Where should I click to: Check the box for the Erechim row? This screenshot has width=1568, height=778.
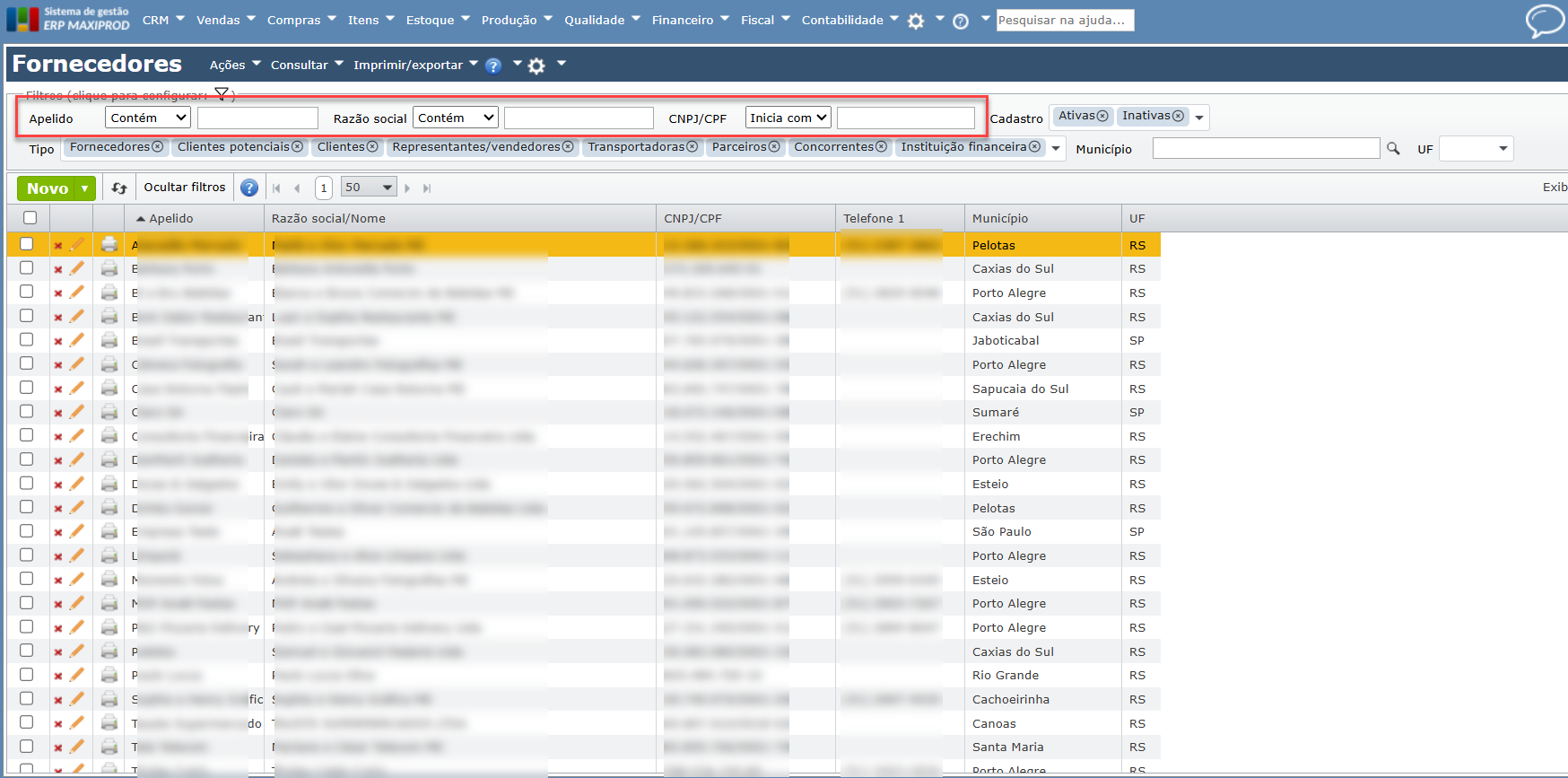tap(27, 435)
